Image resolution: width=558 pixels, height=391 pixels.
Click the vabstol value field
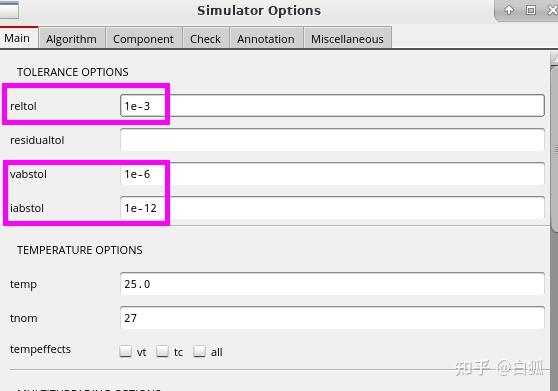[x=332, y=174]
